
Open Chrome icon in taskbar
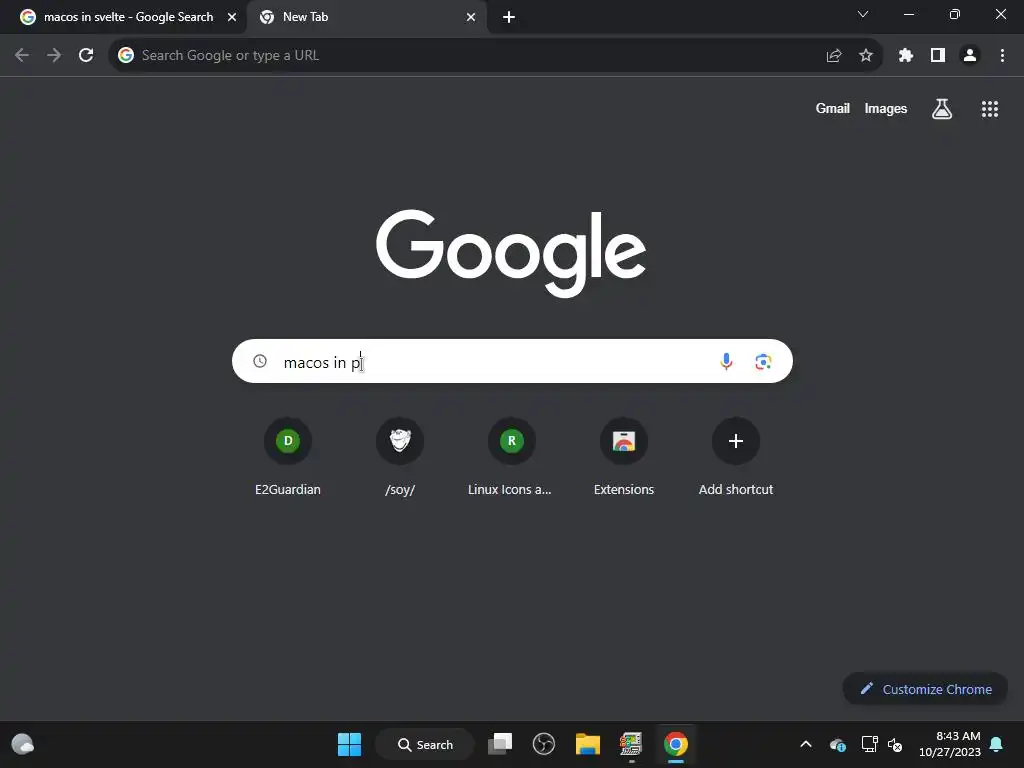pyautogui.click(x=676, y=744)
